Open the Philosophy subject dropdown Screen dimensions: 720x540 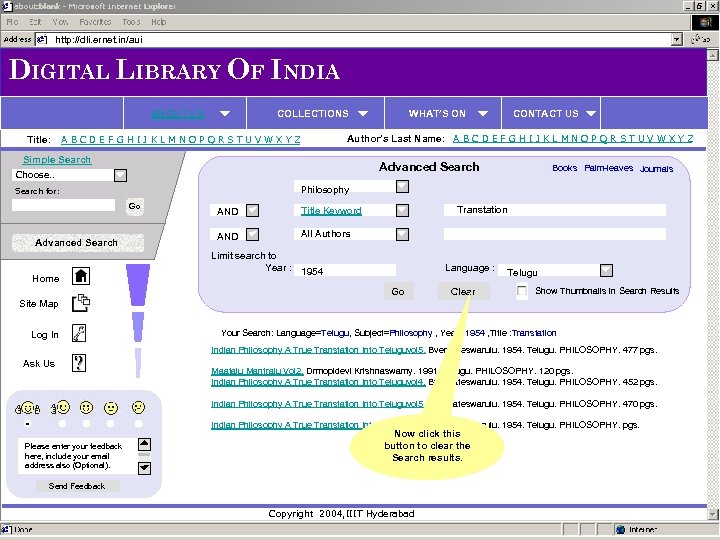pos(402,187)
